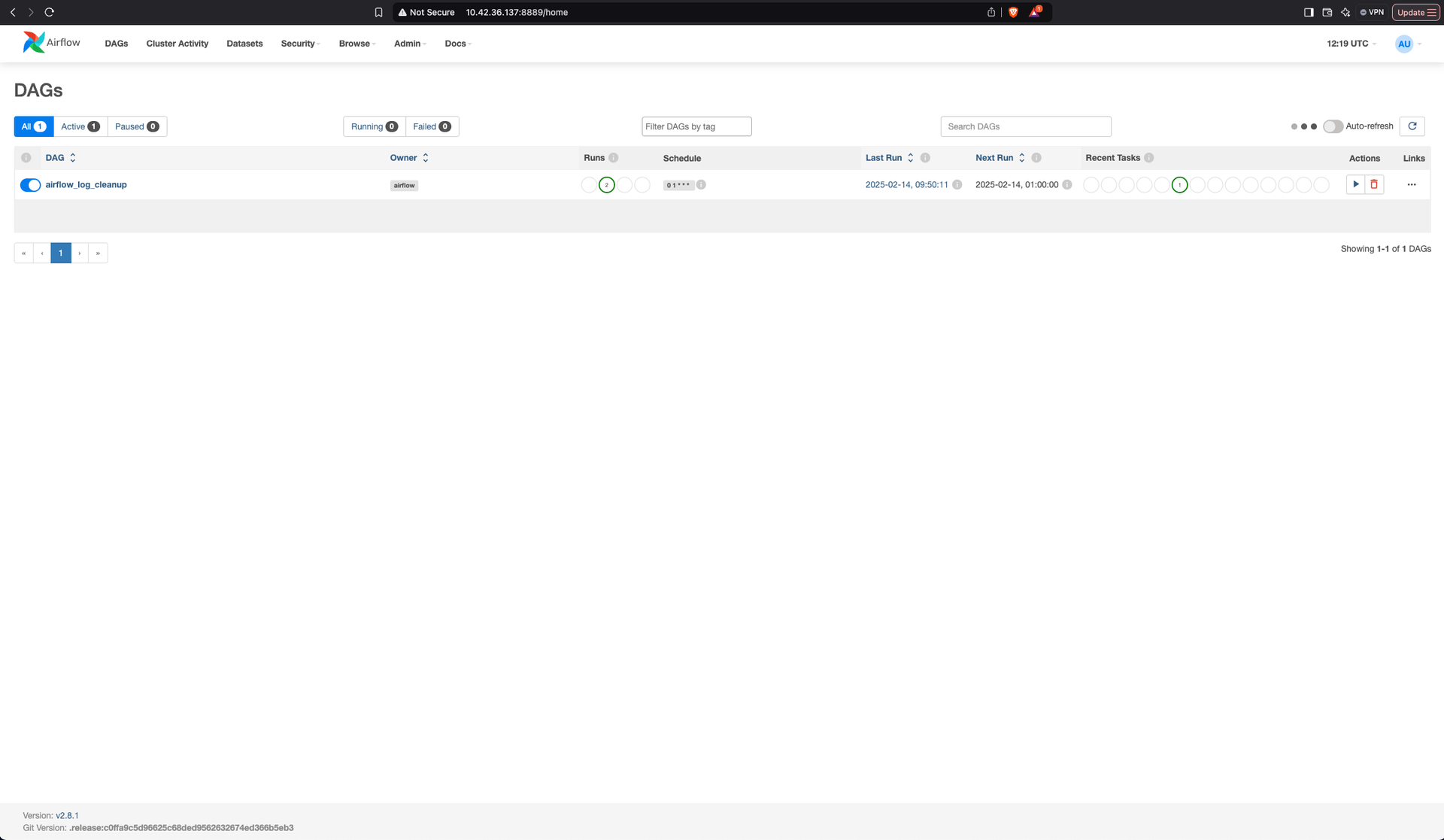Open the Airflow logo home link
The height and width of the screenshot is (840, 1444).
click(x=51, y=43)
